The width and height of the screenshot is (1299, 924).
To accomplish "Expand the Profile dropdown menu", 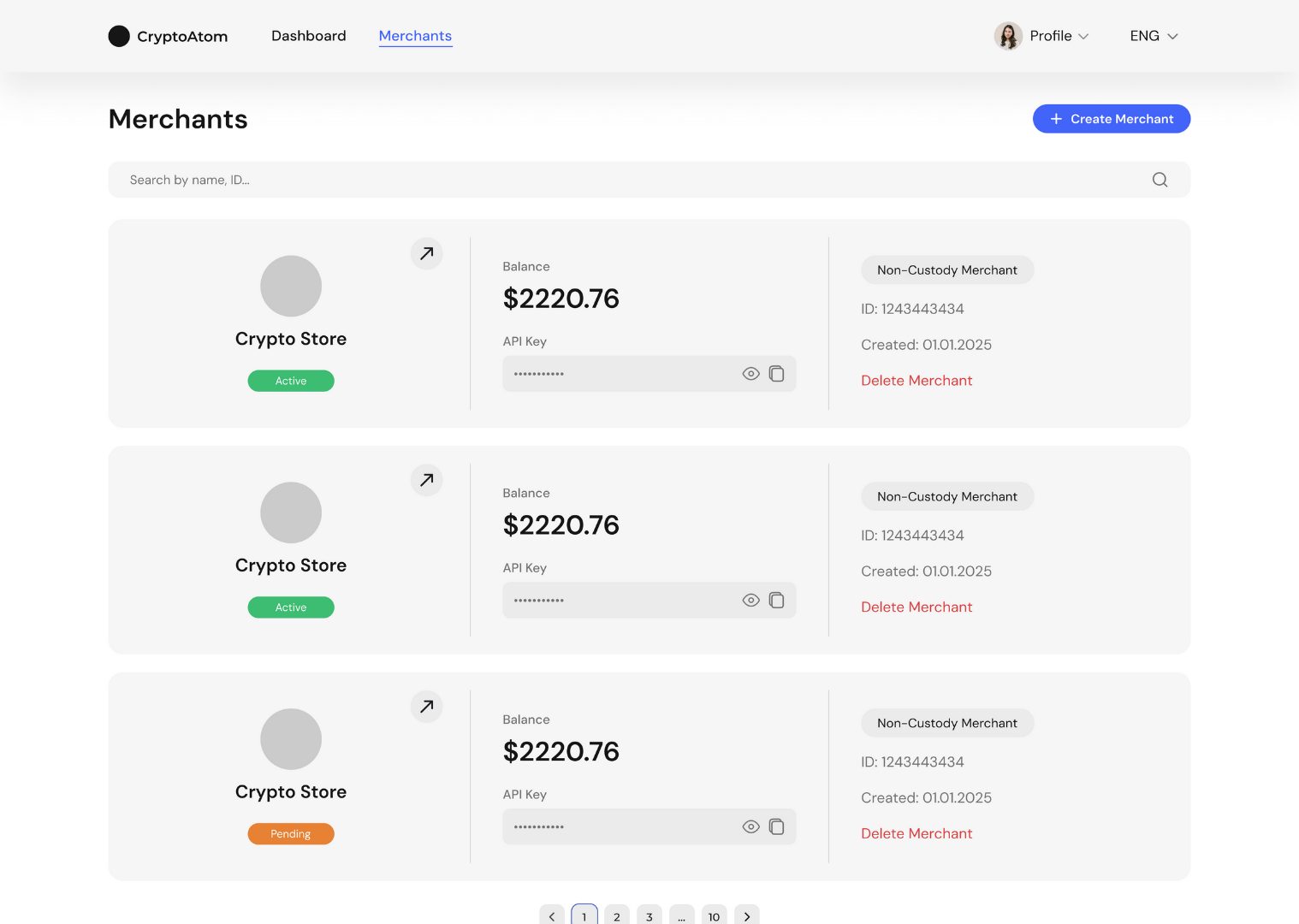I will [1042, 36].
